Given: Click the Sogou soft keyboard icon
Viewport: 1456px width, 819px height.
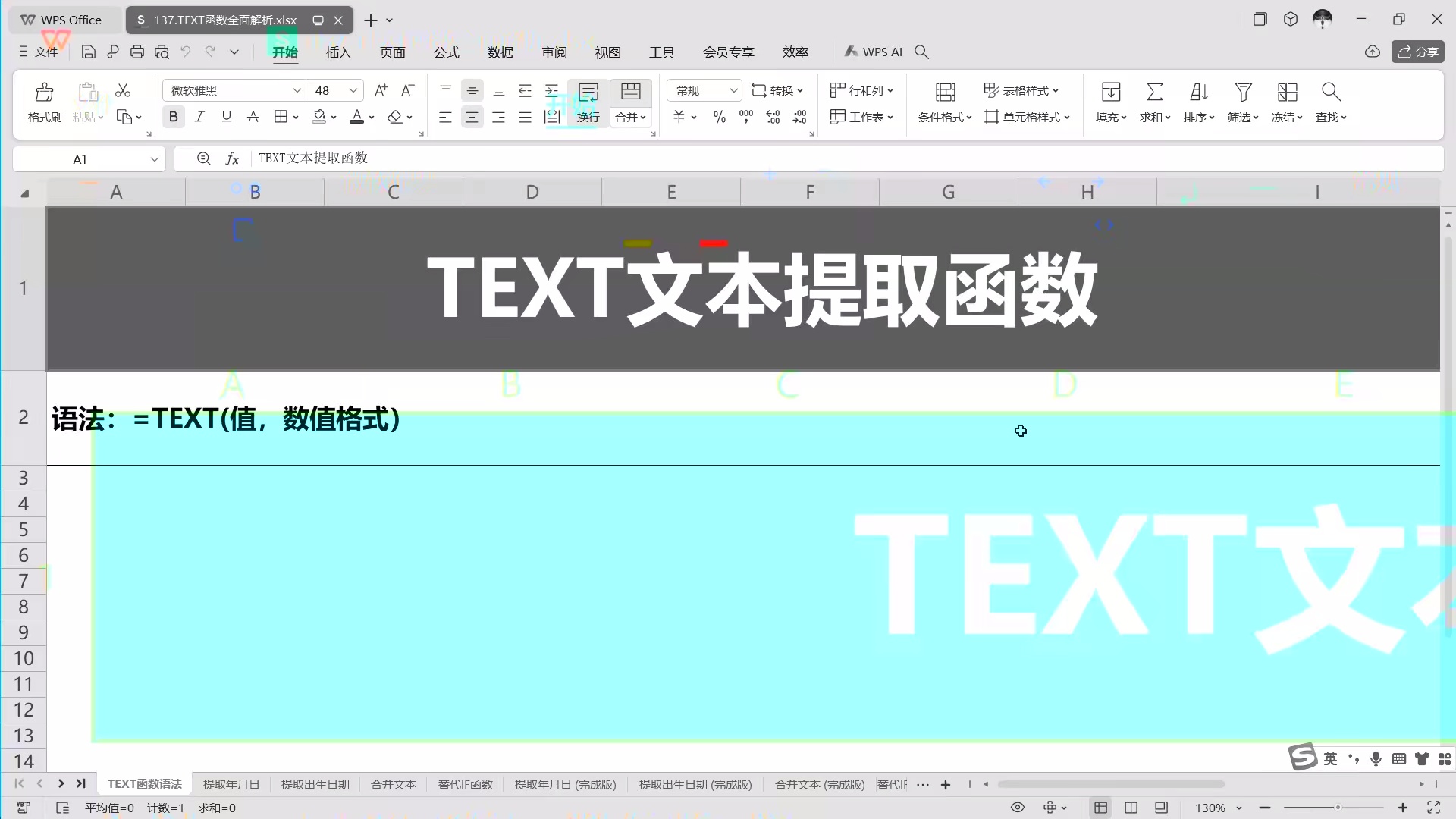Looking at the screenshot, I should (x=1399, y=758).
